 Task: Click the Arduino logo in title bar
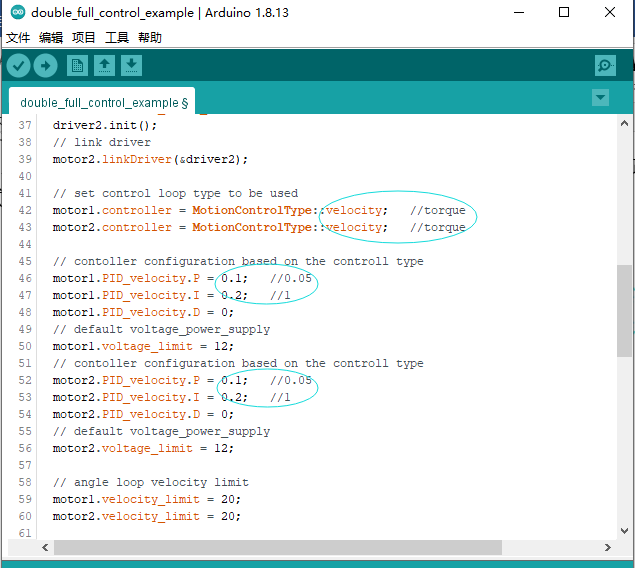(x=18, y=13)
